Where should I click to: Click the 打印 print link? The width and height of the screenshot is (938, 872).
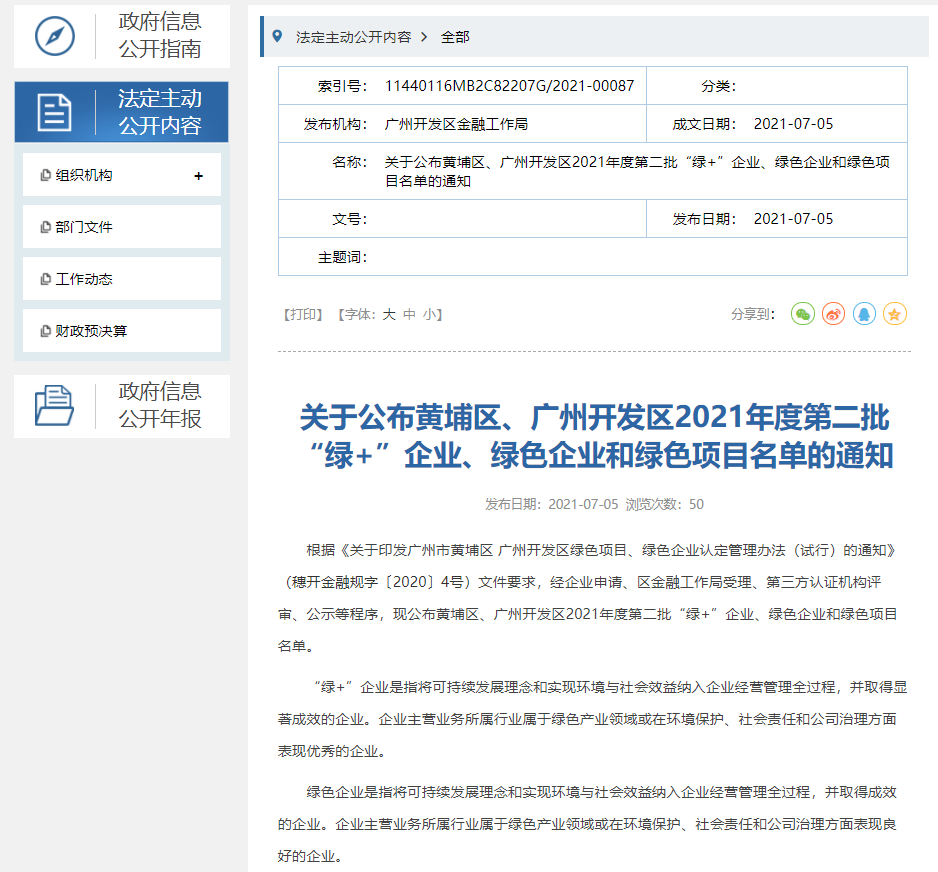(304, 314)
